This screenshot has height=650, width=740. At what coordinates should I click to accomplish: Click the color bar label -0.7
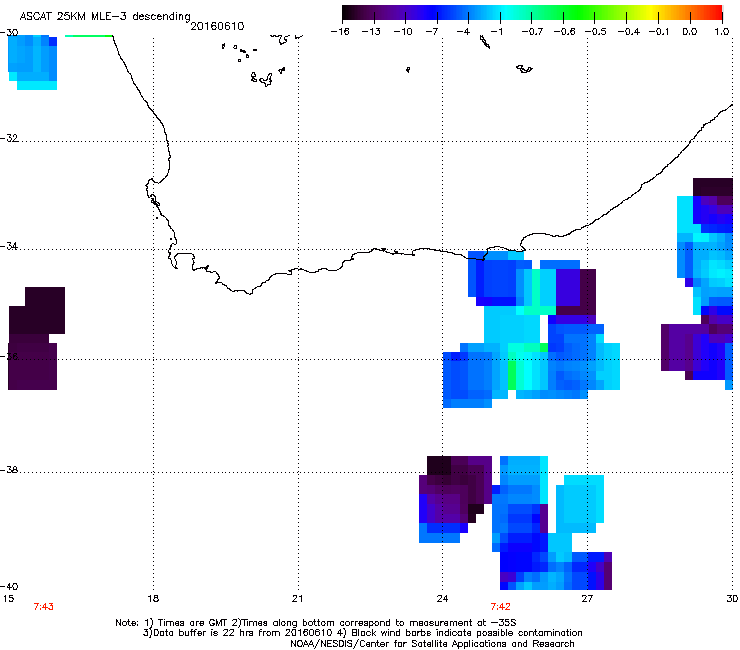pyautogui.click(x=532, y=32)
